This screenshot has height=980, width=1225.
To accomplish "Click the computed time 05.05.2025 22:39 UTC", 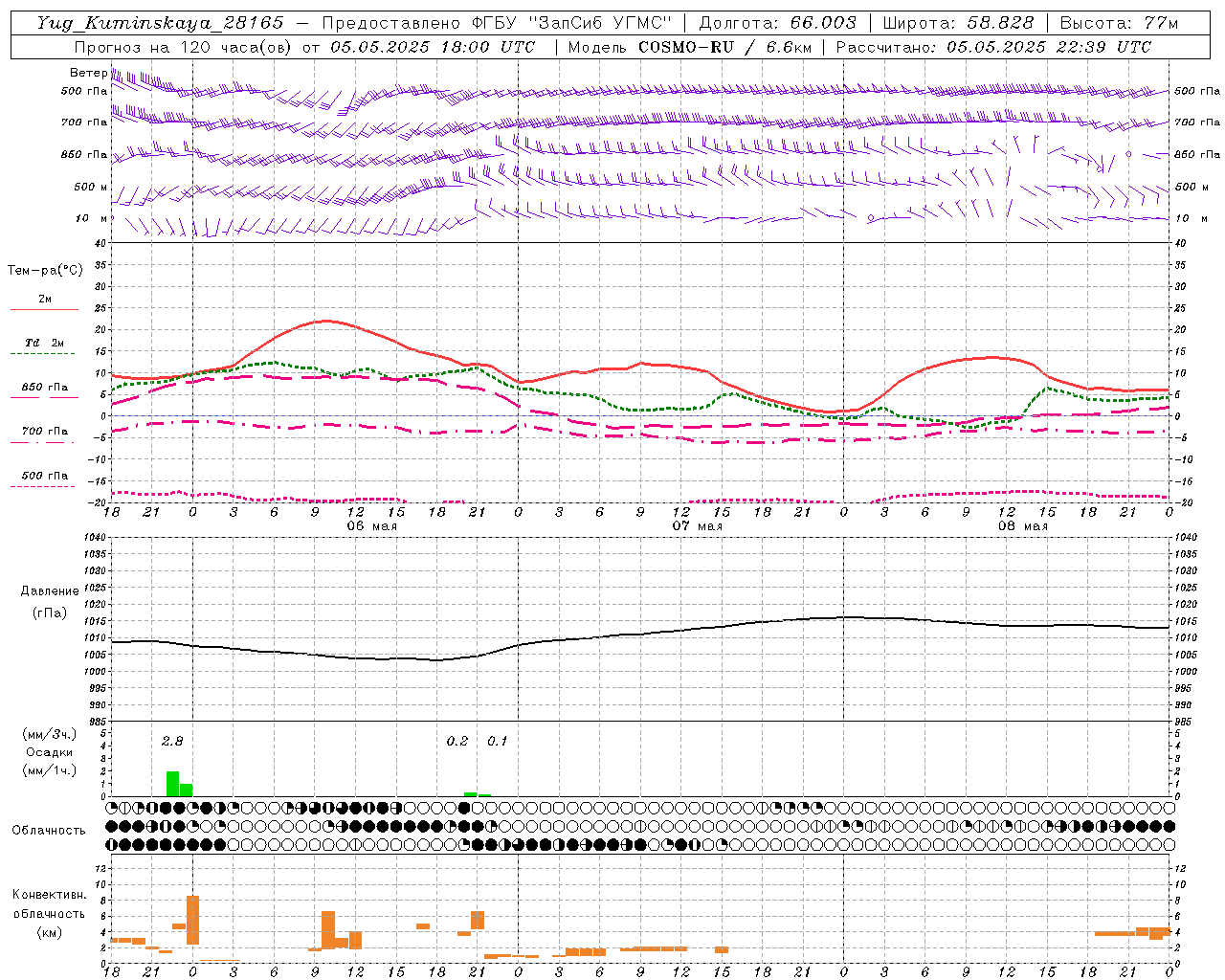I will point(1049,47).
